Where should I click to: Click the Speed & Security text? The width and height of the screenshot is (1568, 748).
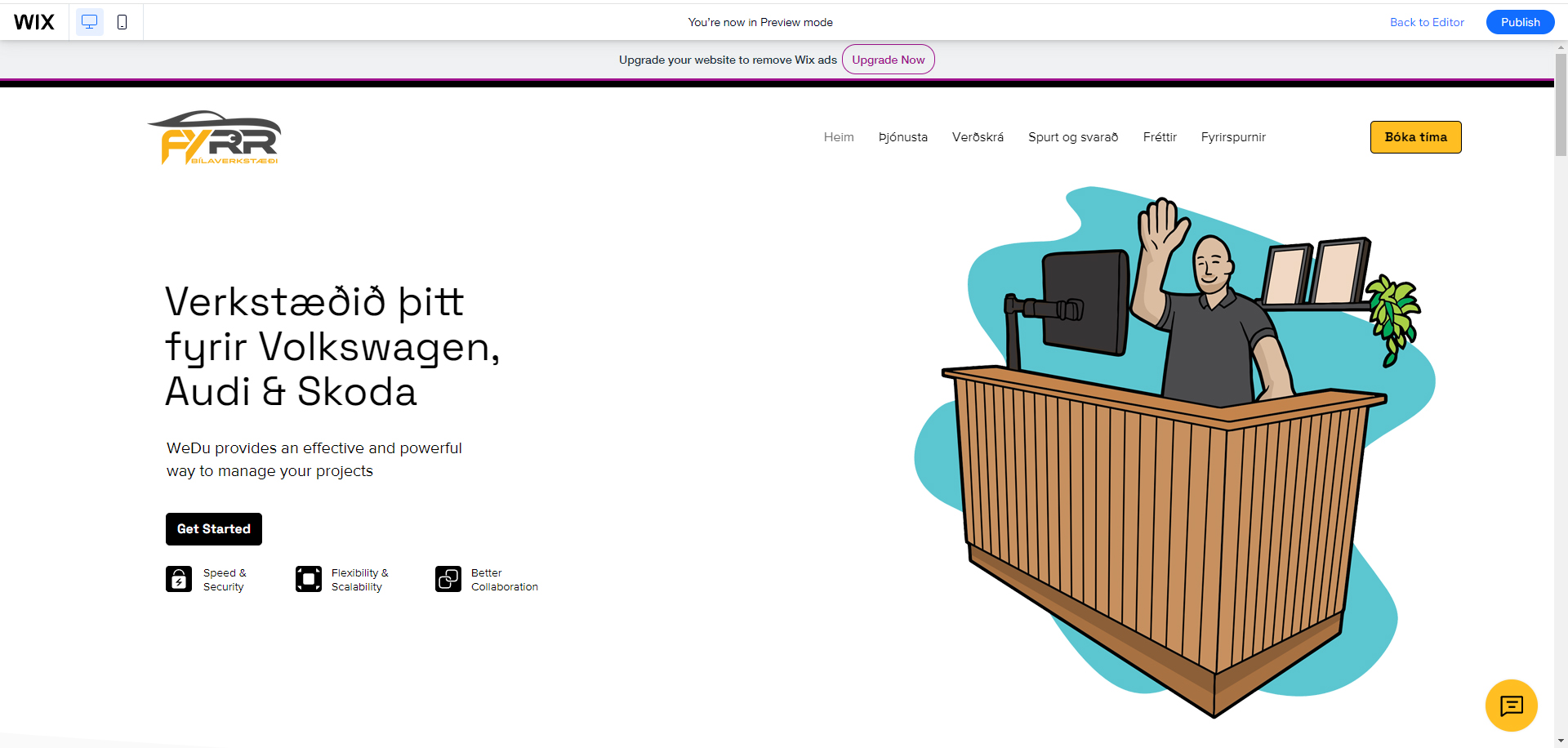pos(225,580)
